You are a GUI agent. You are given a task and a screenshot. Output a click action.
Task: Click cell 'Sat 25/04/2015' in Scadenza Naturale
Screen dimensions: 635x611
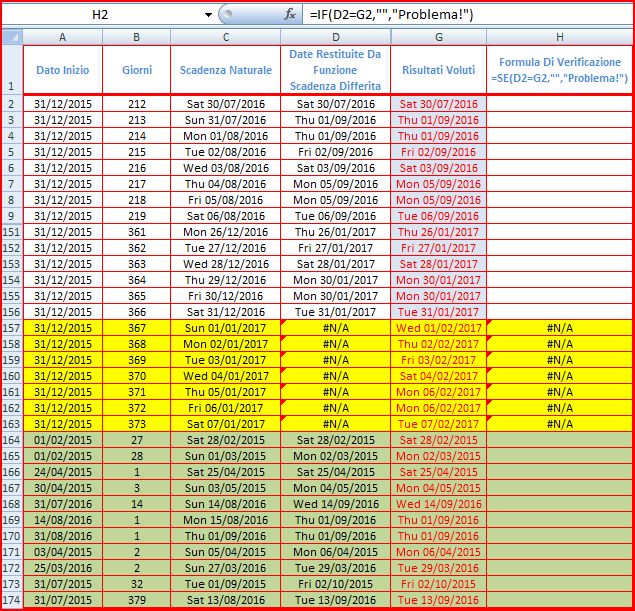(226, 472)
